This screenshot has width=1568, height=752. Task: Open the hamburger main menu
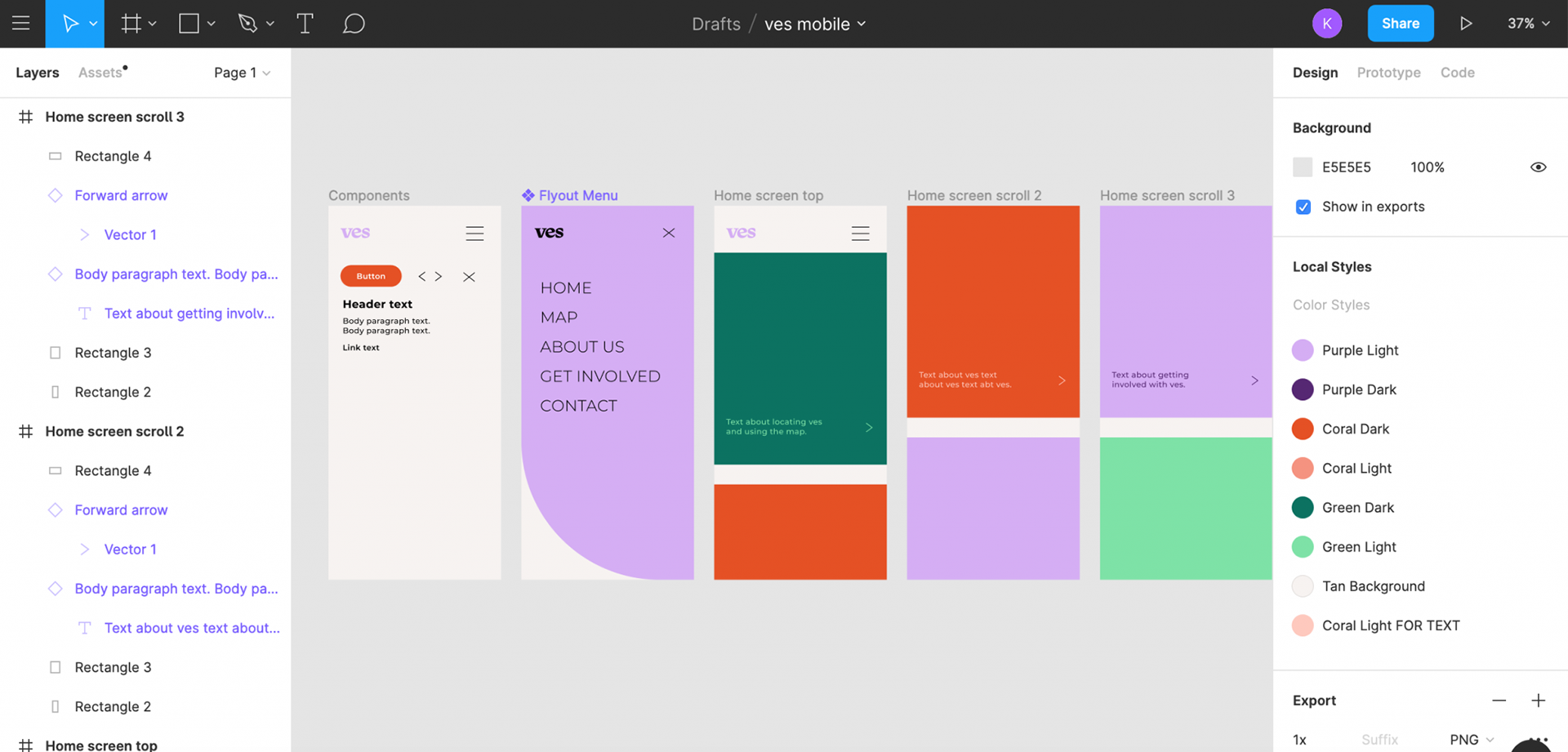[x=21, y=24]
